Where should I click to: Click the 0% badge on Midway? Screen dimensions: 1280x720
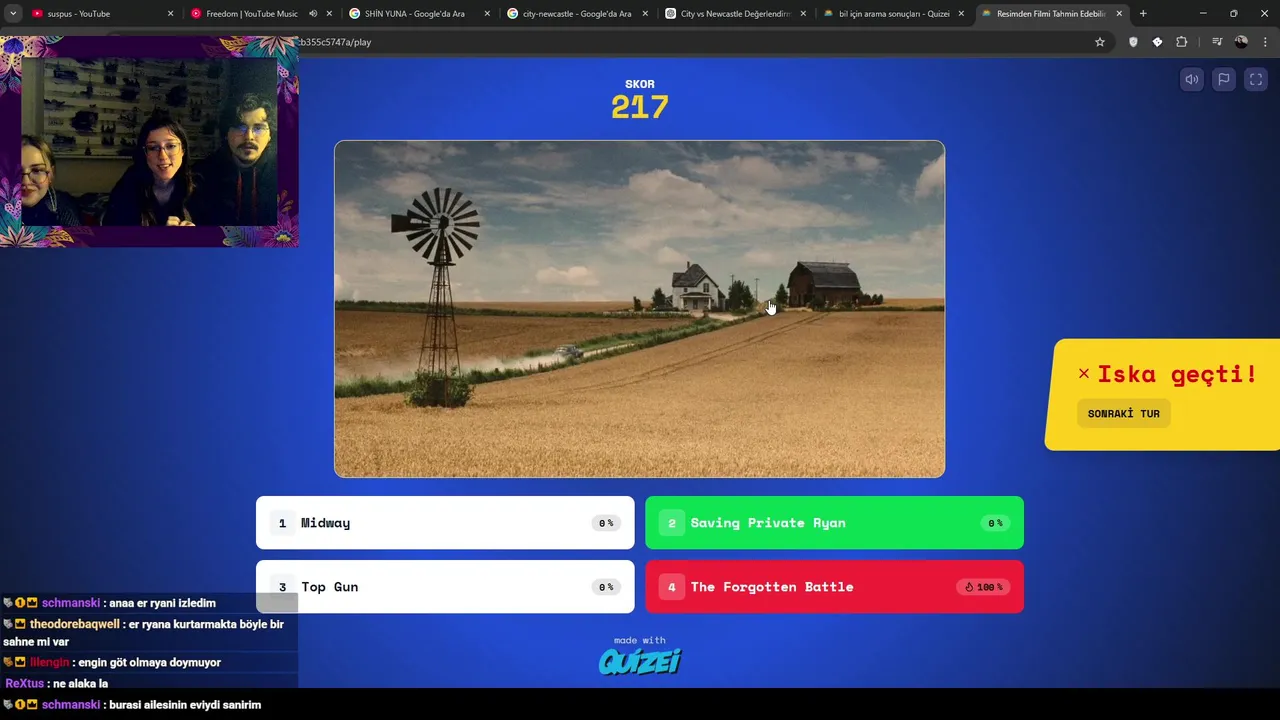606,523
